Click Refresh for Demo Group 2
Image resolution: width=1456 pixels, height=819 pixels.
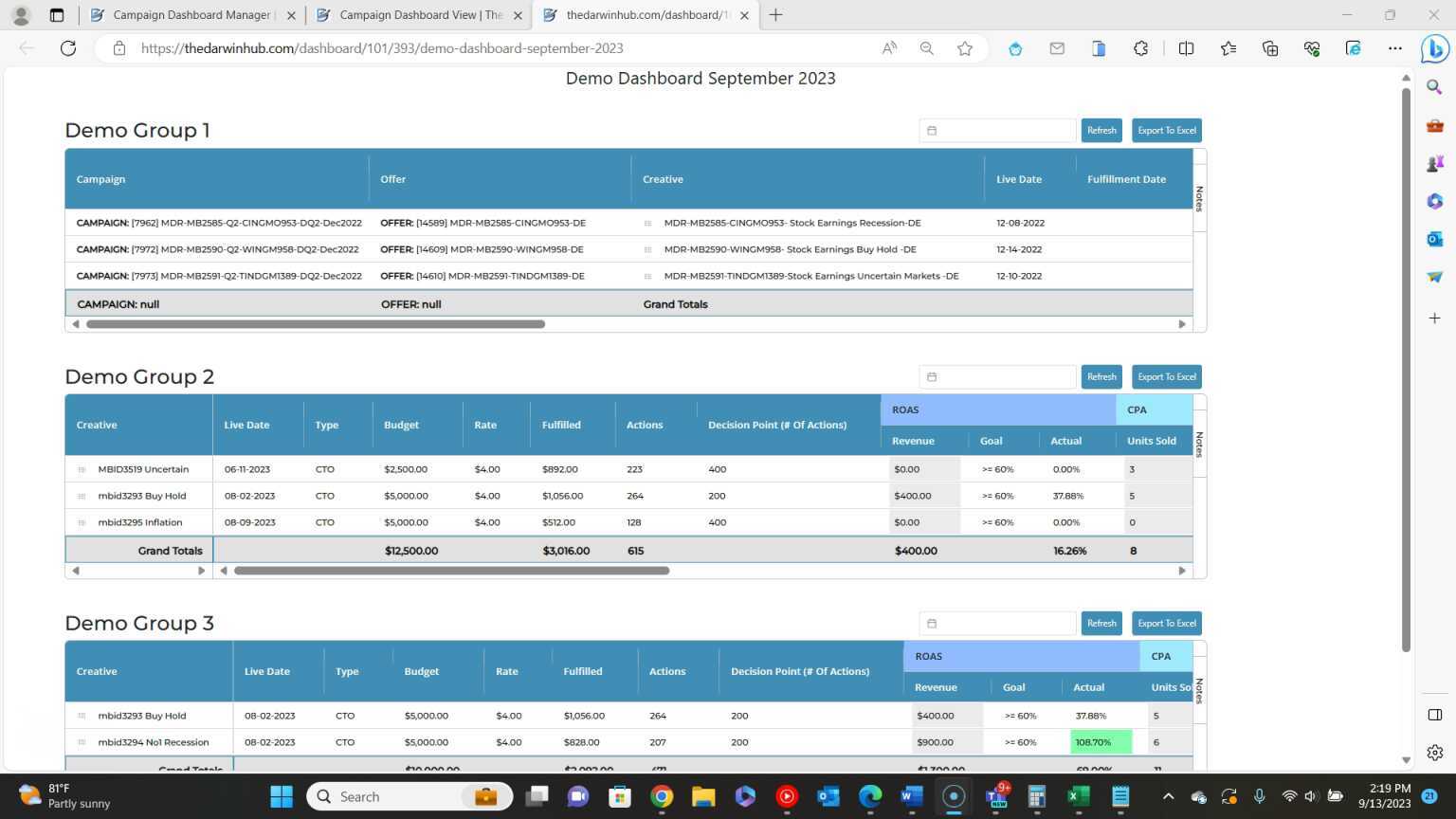[1101, 377]
